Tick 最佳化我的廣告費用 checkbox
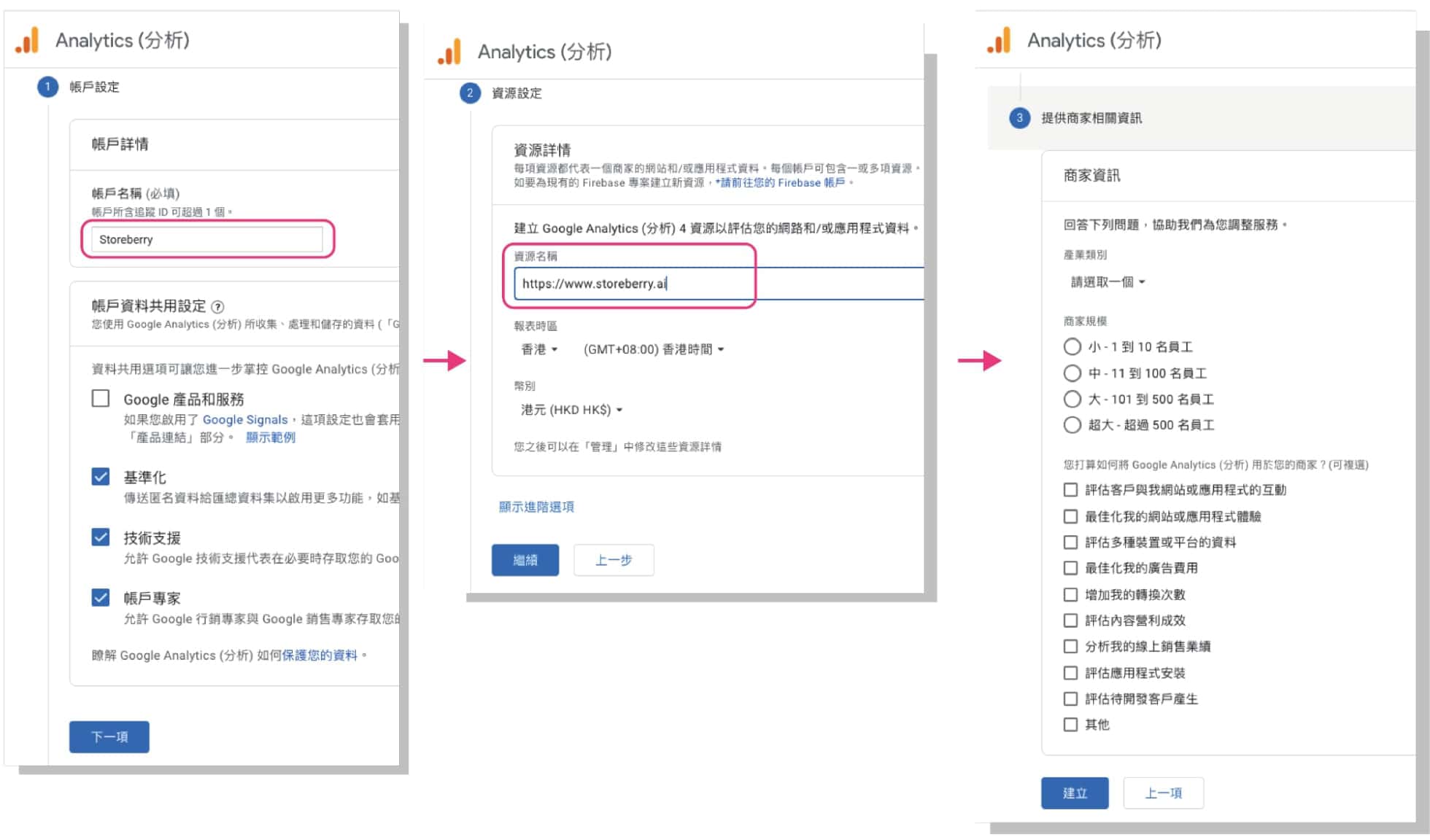This screenshot has height=840, width=1430. click(x=1070, y=568)
